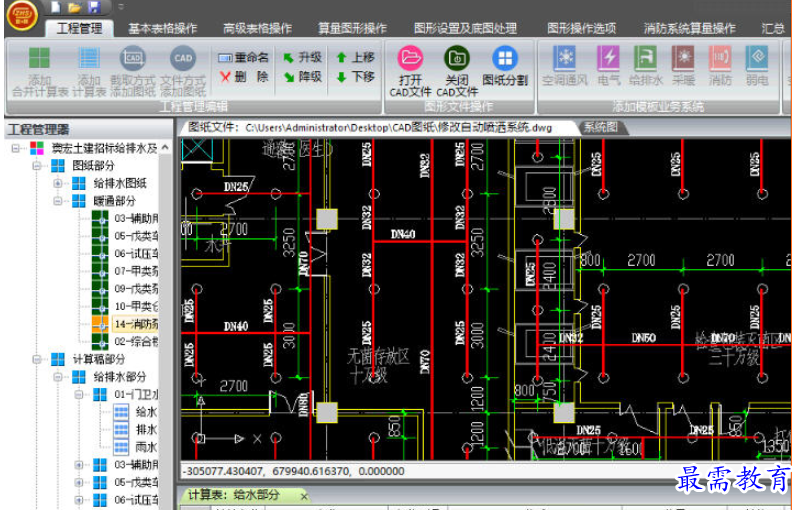Collapse the 图纸部分 tree node

[36, 166]
